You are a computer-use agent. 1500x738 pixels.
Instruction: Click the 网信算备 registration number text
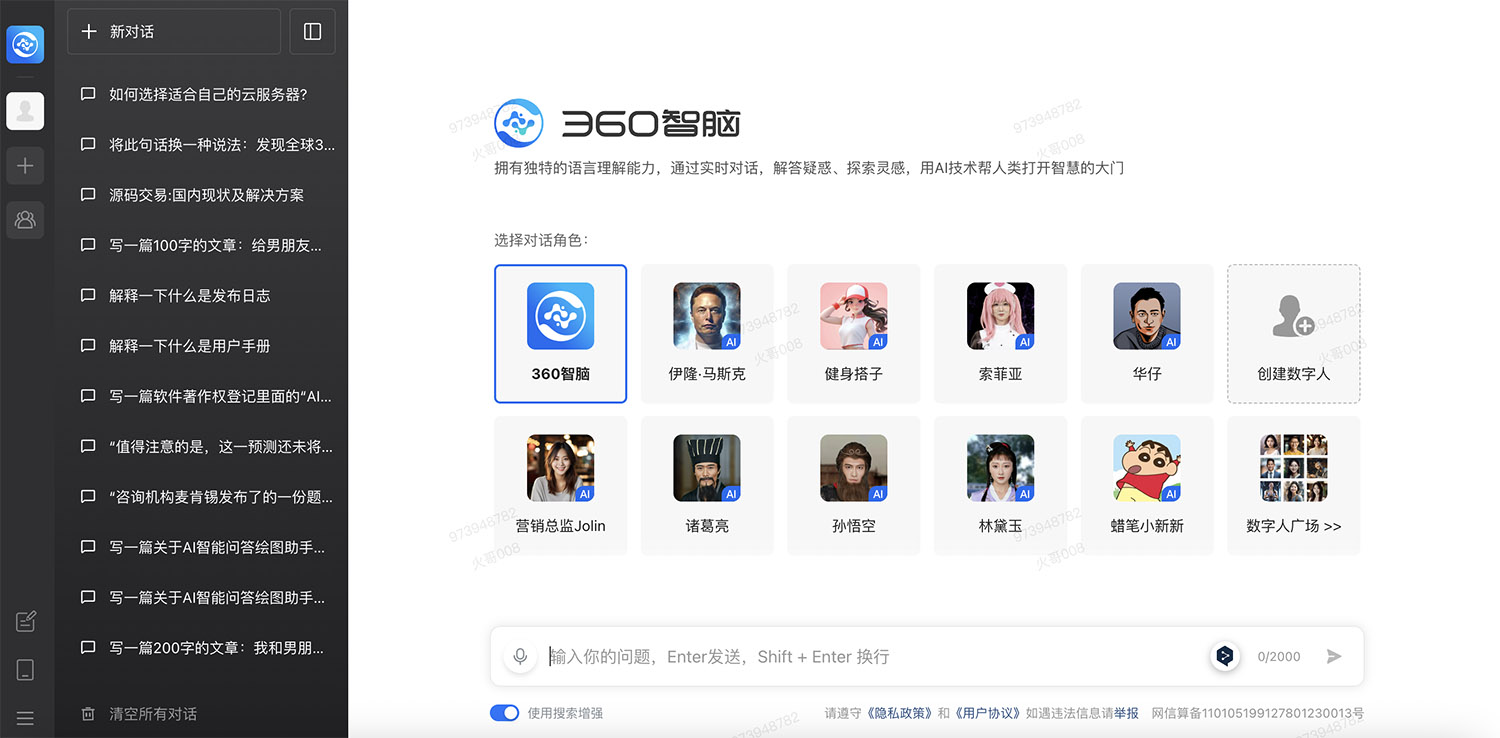coord(1257,713)
